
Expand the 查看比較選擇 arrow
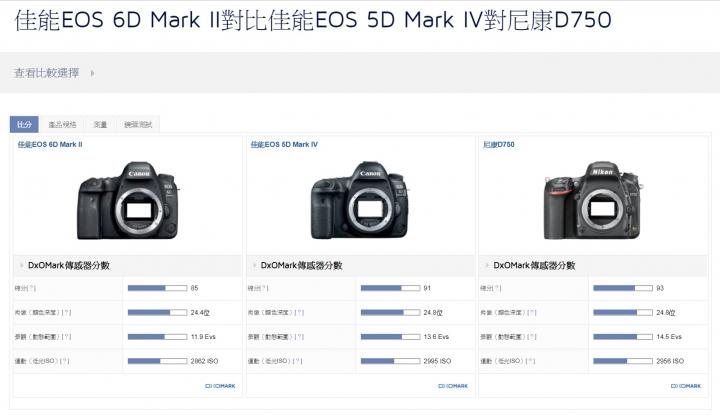click(x=92, y=73)
